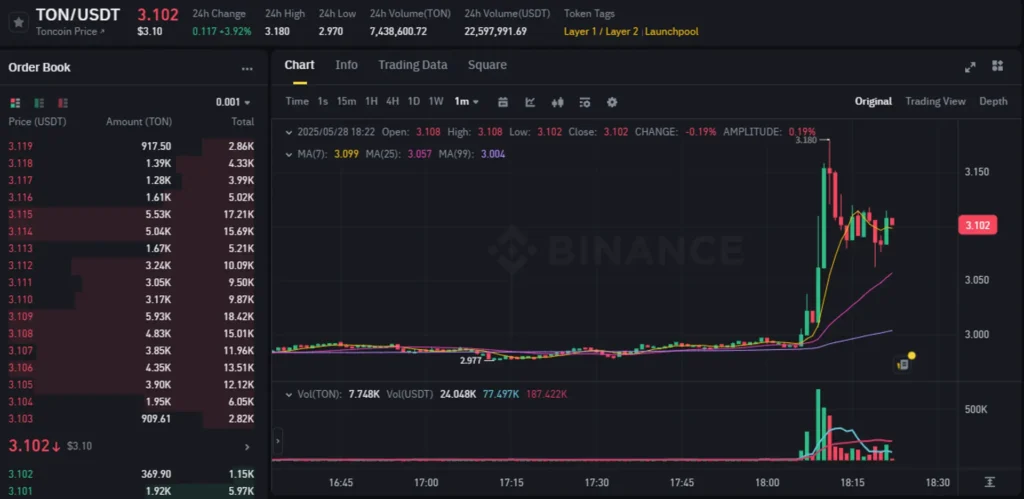Open the Square tab

tap(487, 65)
